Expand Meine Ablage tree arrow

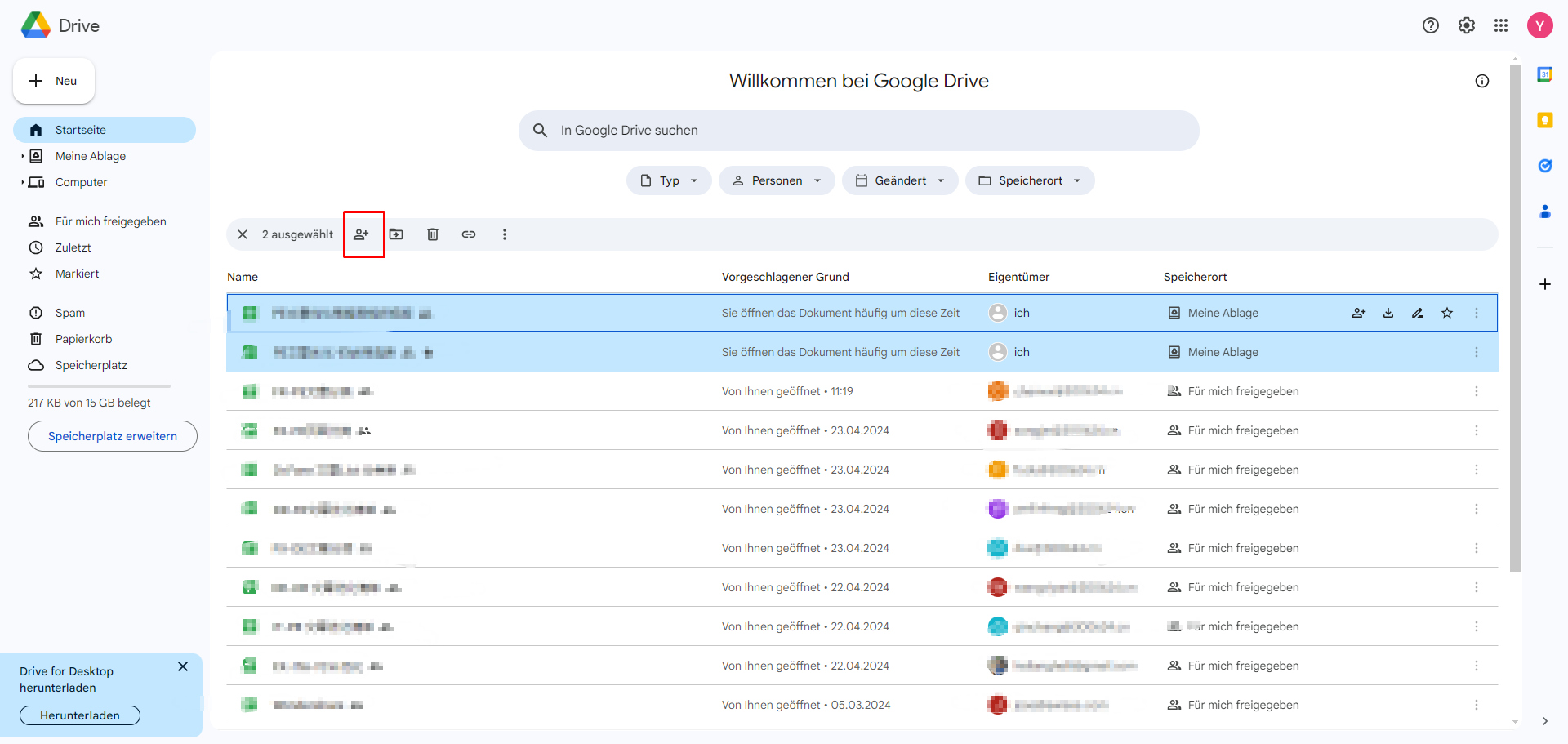22,156
